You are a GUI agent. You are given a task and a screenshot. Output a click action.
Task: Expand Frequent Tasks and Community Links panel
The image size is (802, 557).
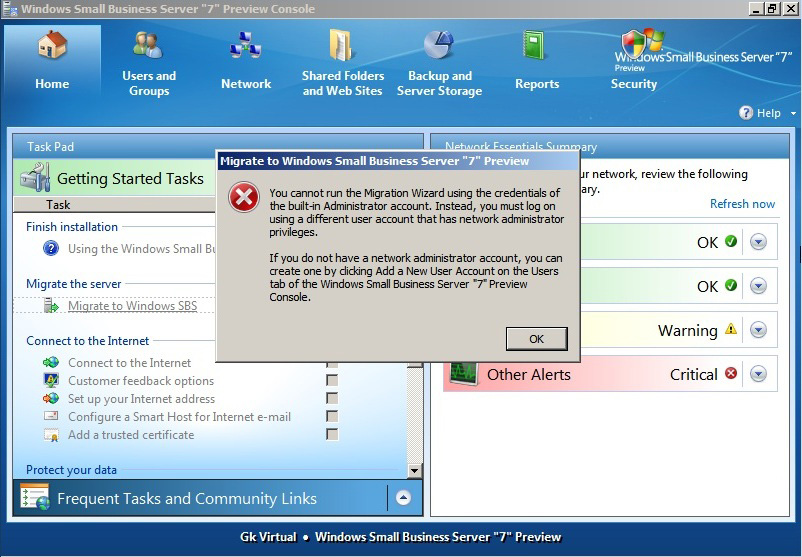(403, 498)
